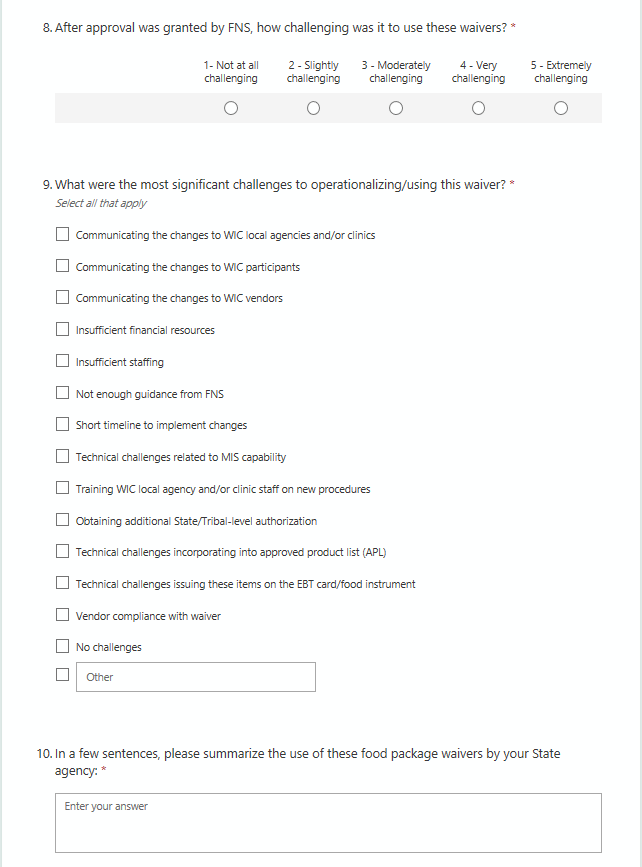Choose '2 - Slightly challenging' rating
Image resolution: width=642 pixels, height=867 pixels.
pos(313,108)
